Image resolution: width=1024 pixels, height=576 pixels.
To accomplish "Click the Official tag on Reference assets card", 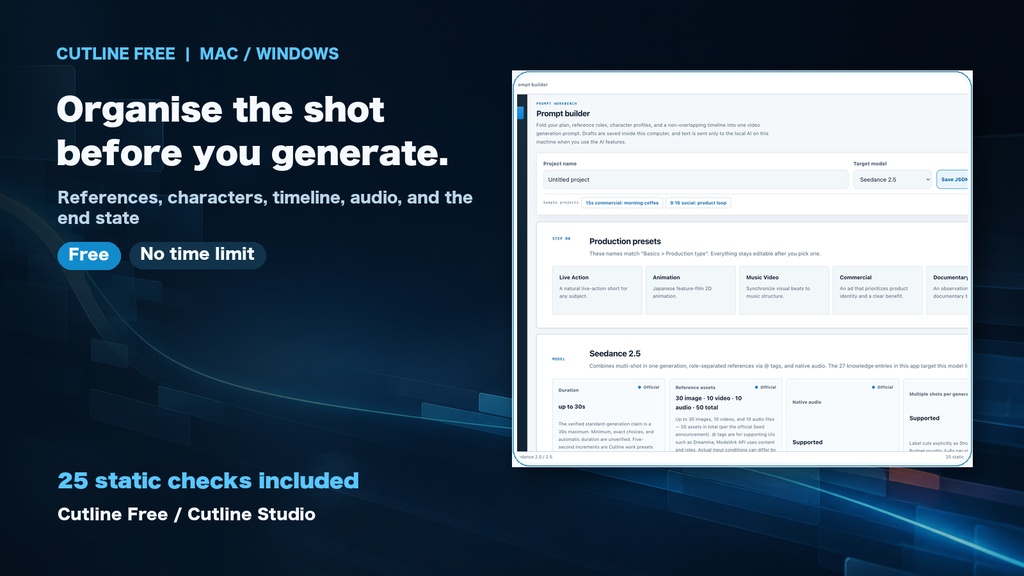I will pos(765,387).
